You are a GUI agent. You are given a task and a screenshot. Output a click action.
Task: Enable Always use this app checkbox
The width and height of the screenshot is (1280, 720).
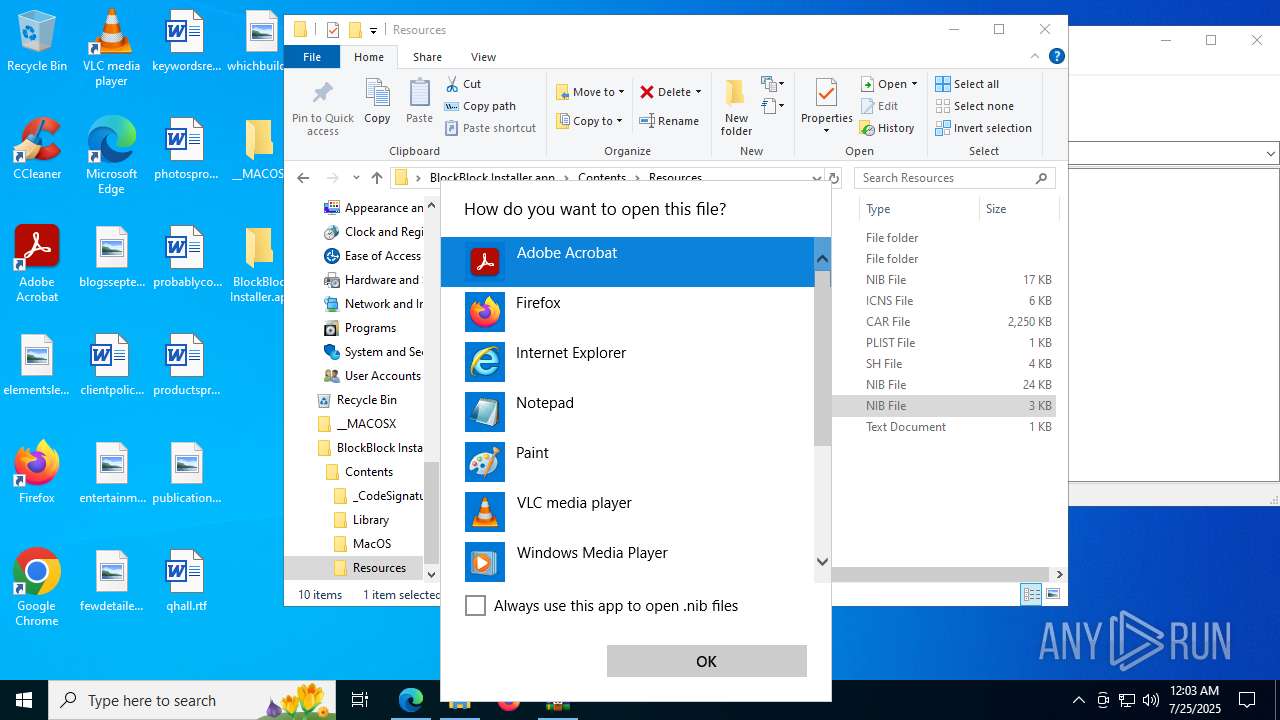[476, 606]
